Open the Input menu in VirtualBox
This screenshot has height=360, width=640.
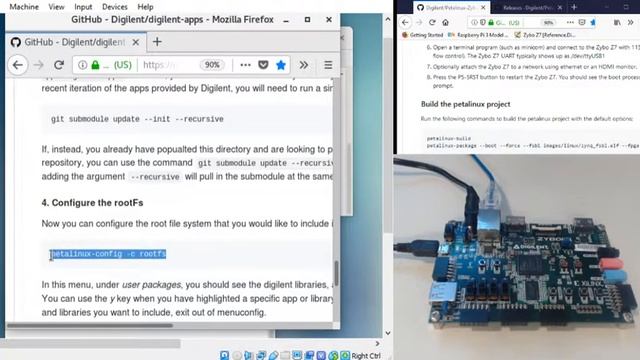click(83, 7)
